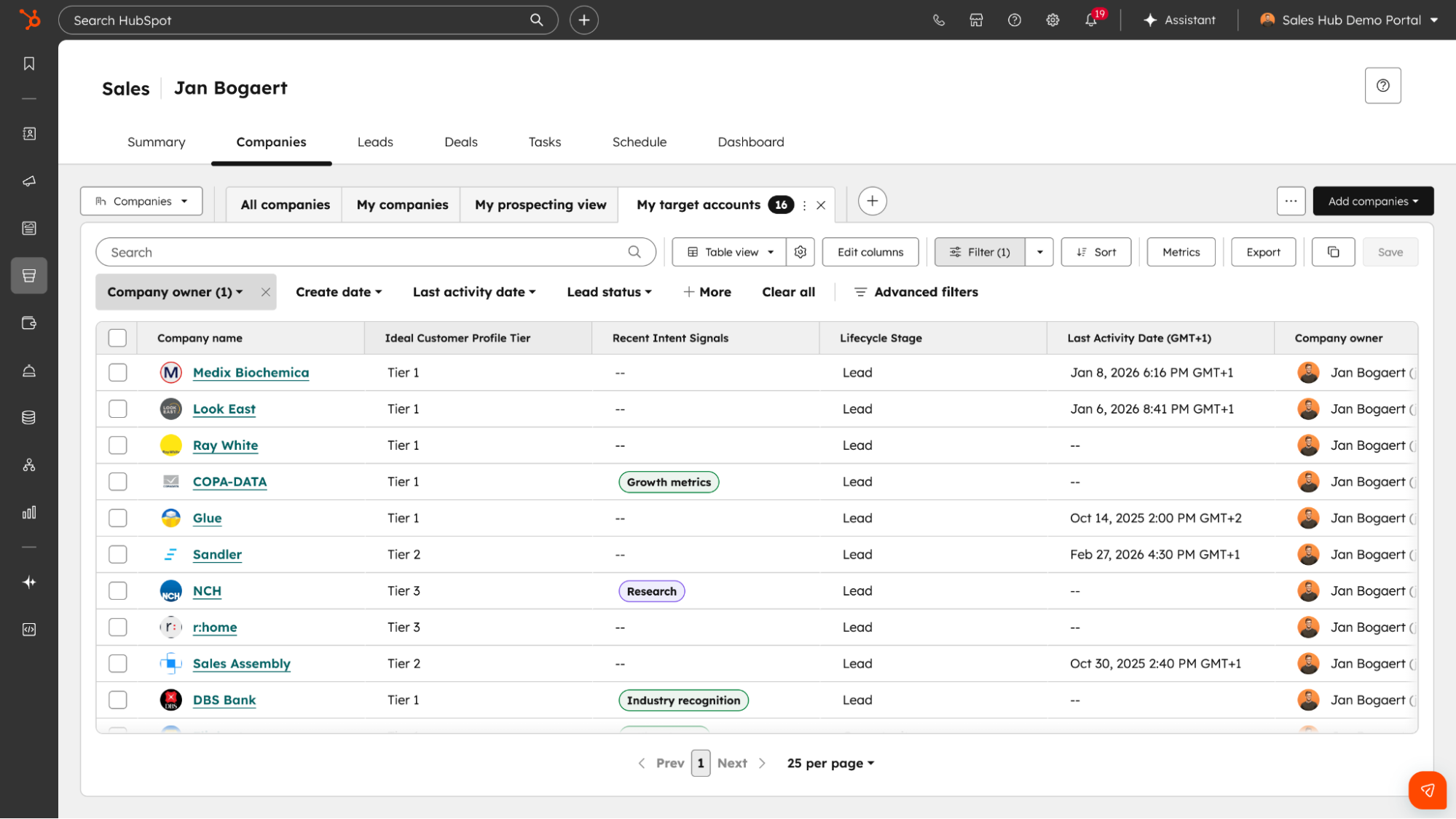This screenshot has width=1456, height=819.
Task: Open the Marketplace storefront icon
Action: pos(977,20)
